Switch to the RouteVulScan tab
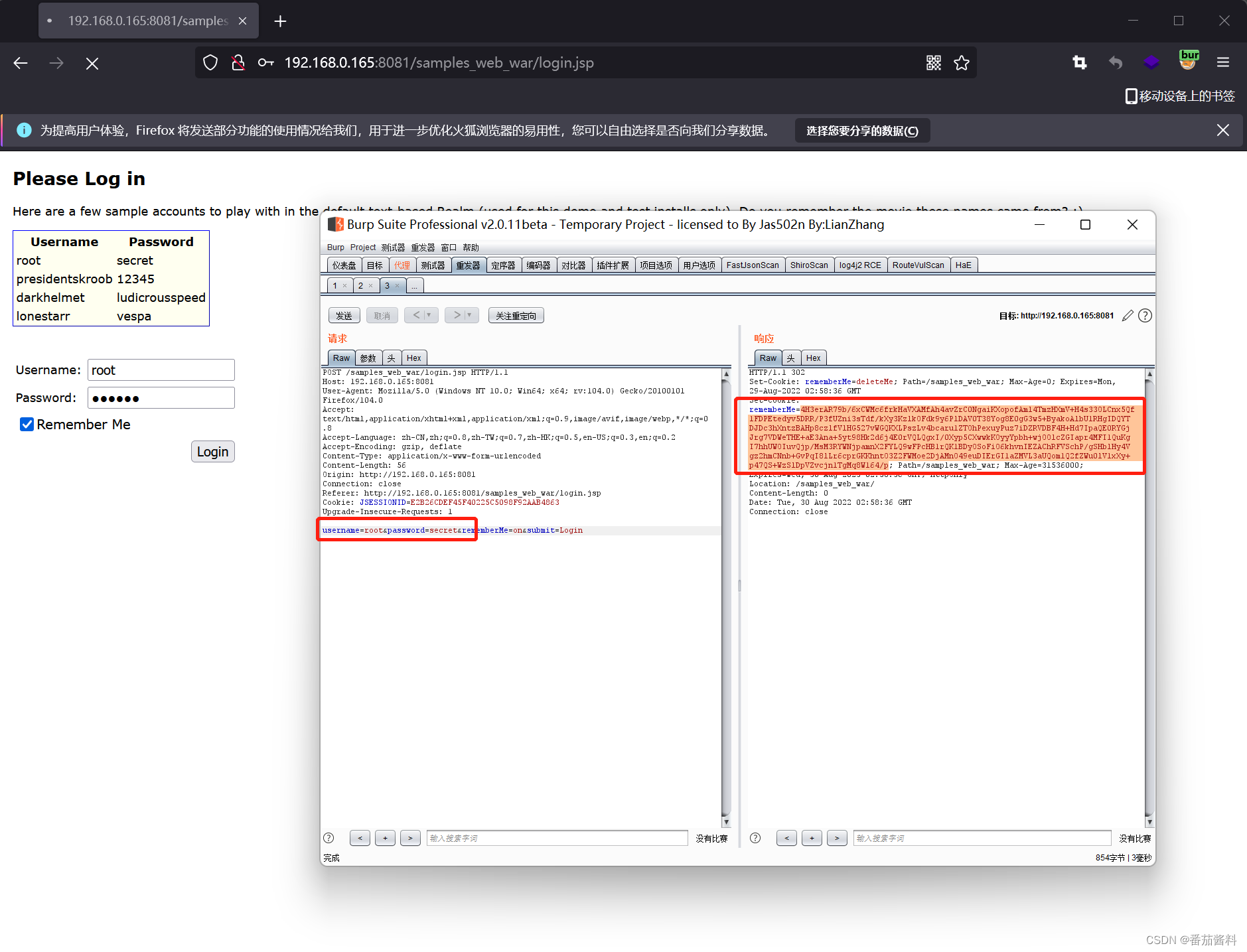The height and width of the screenshot is (952, 1247). pyautogui.click(x=918, y=265)
